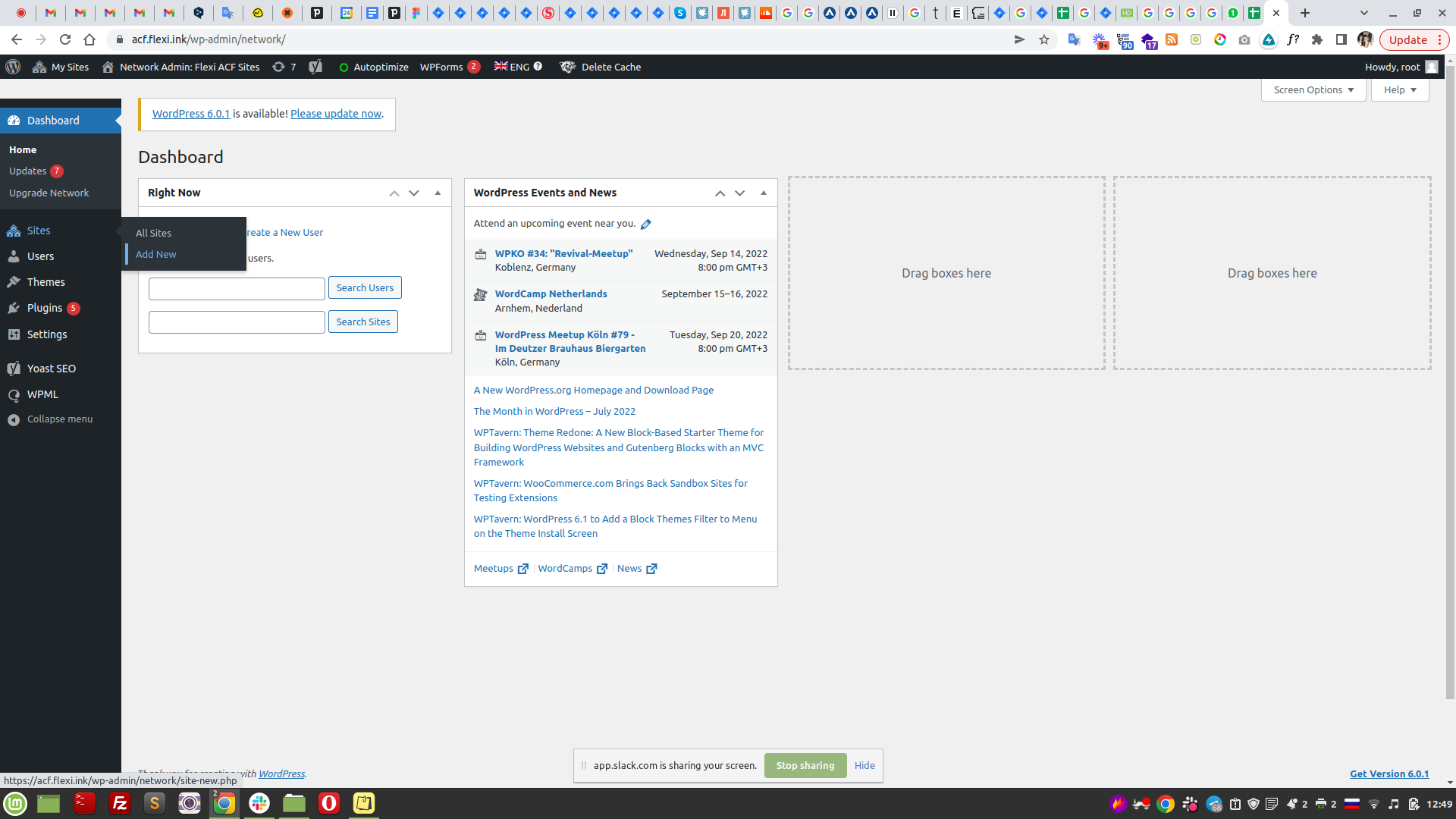Expand the Screen Options dropdown

(1313, 89)
